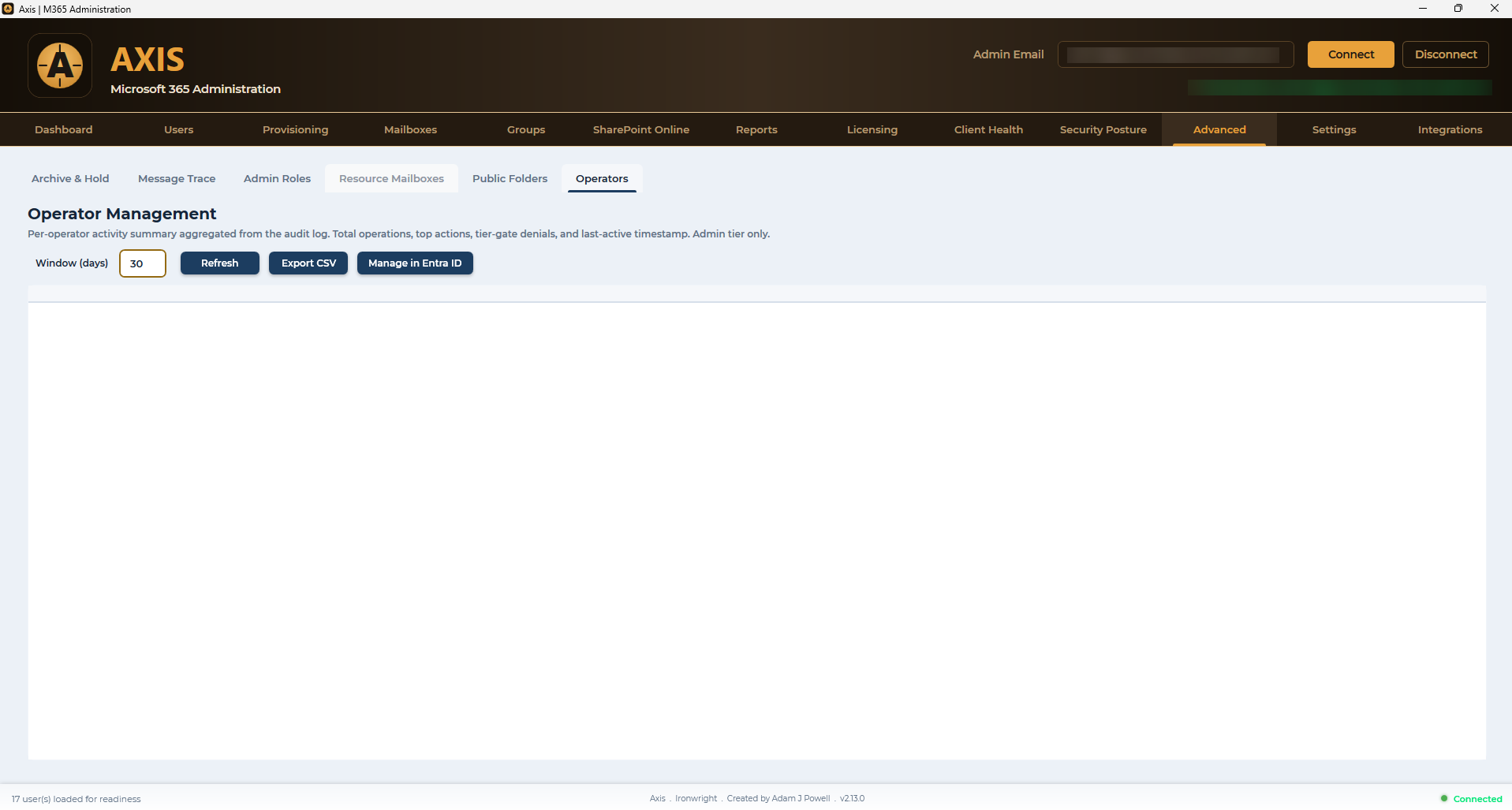The image size is (1512, 810).
Task: Click the Connected status indicator
Action: (1472, 799)
